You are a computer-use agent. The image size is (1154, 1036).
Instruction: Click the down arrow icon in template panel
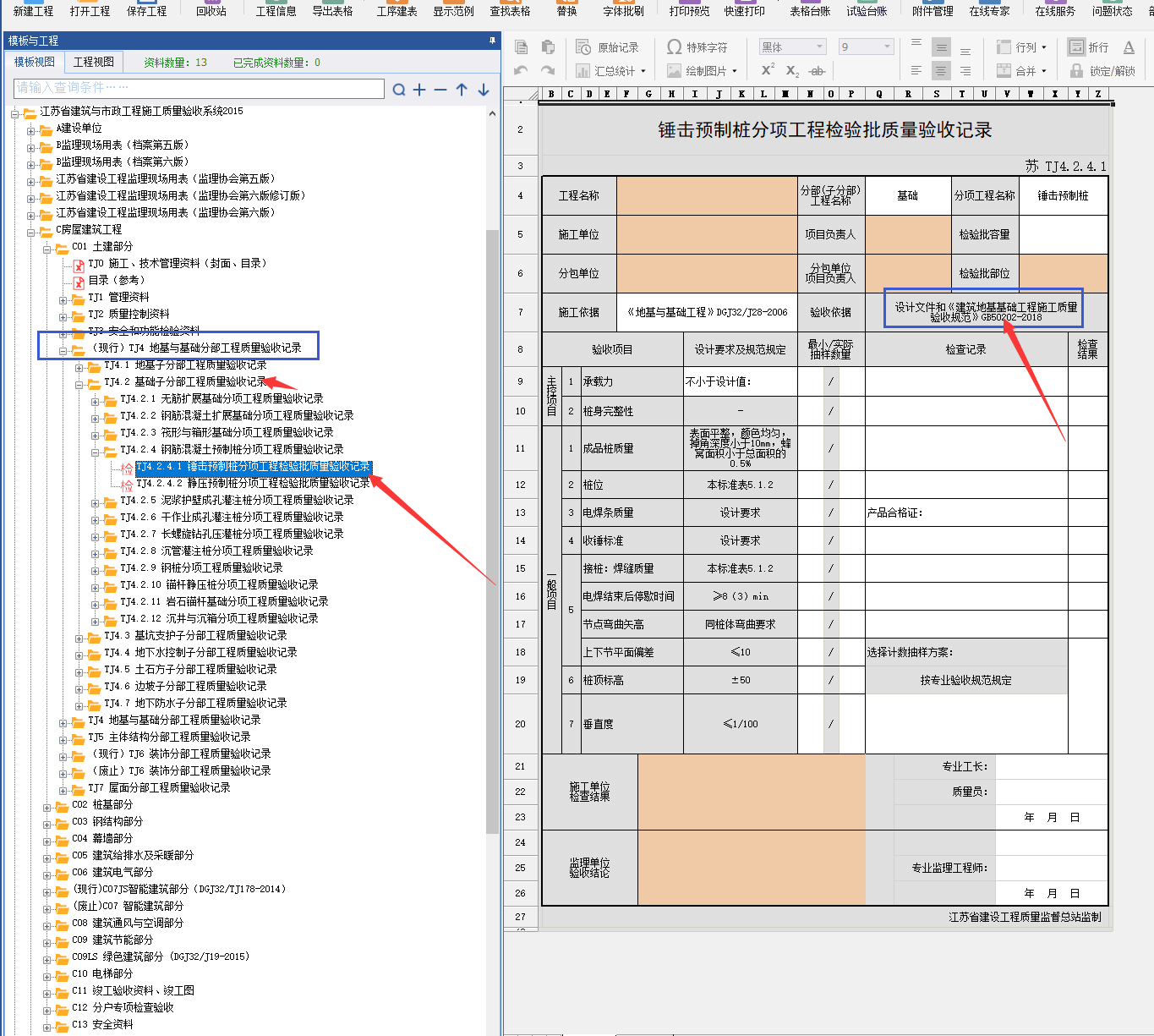coord(484,90)
